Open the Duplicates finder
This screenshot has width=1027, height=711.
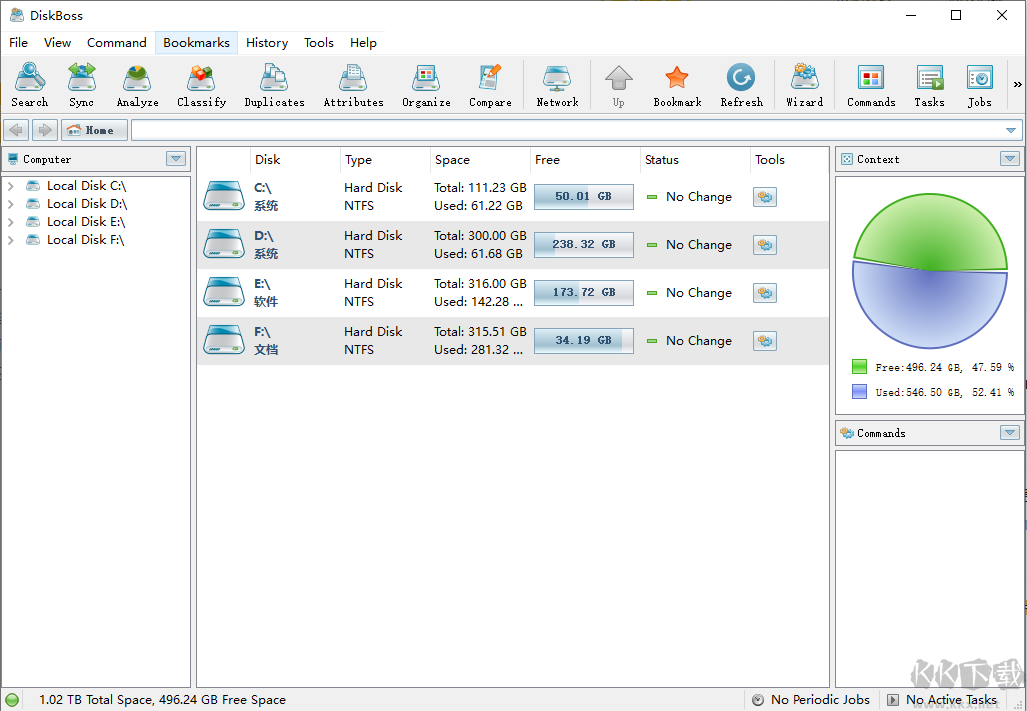(274, 85)
